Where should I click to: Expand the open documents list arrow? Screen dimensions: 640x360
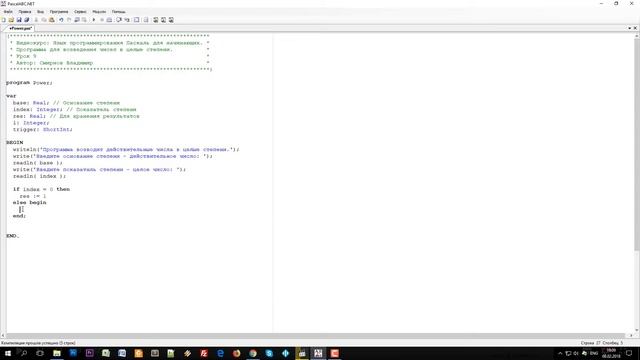(629, 28)
